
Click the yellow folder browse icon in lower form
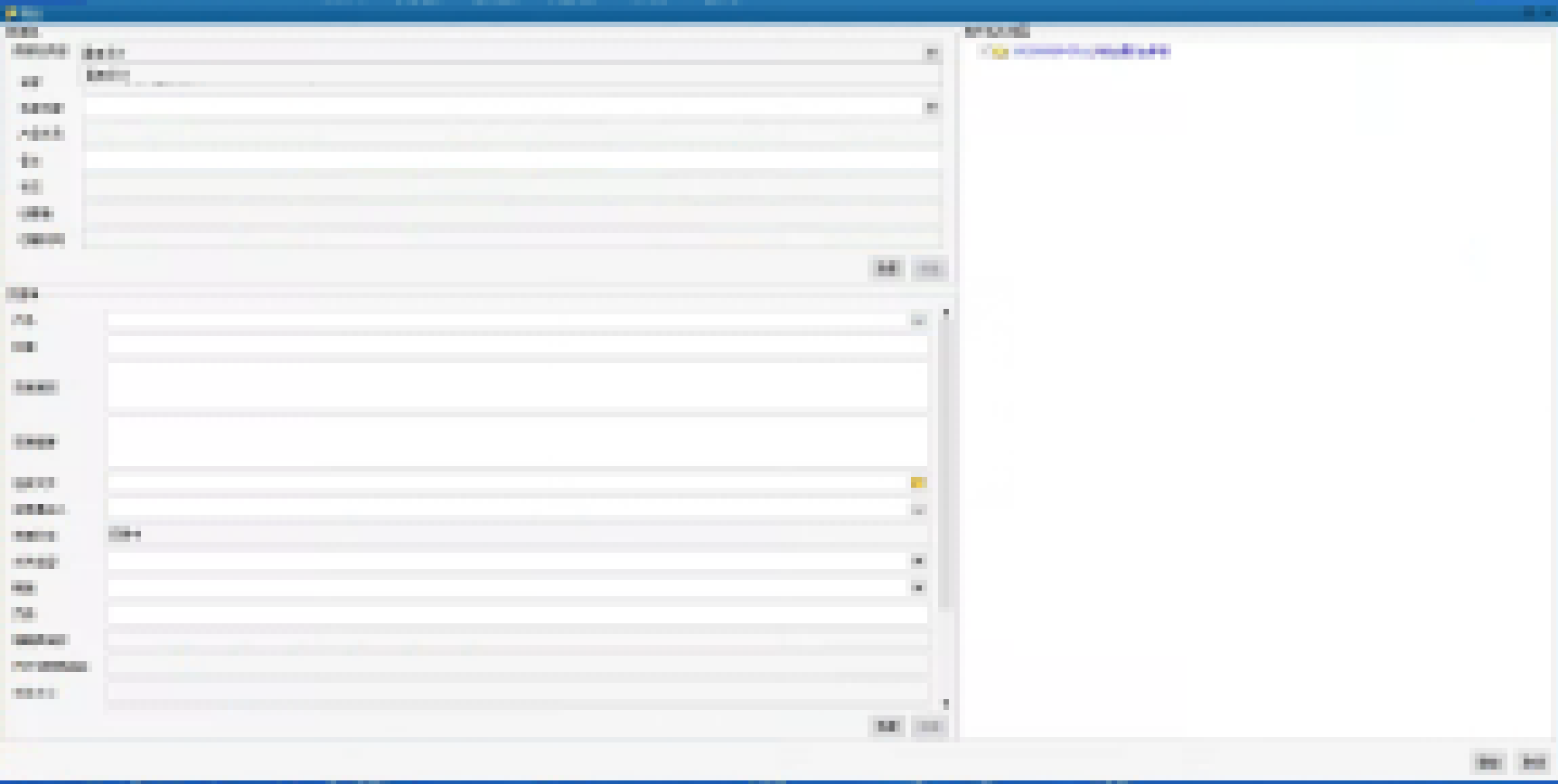click(918, 482)
